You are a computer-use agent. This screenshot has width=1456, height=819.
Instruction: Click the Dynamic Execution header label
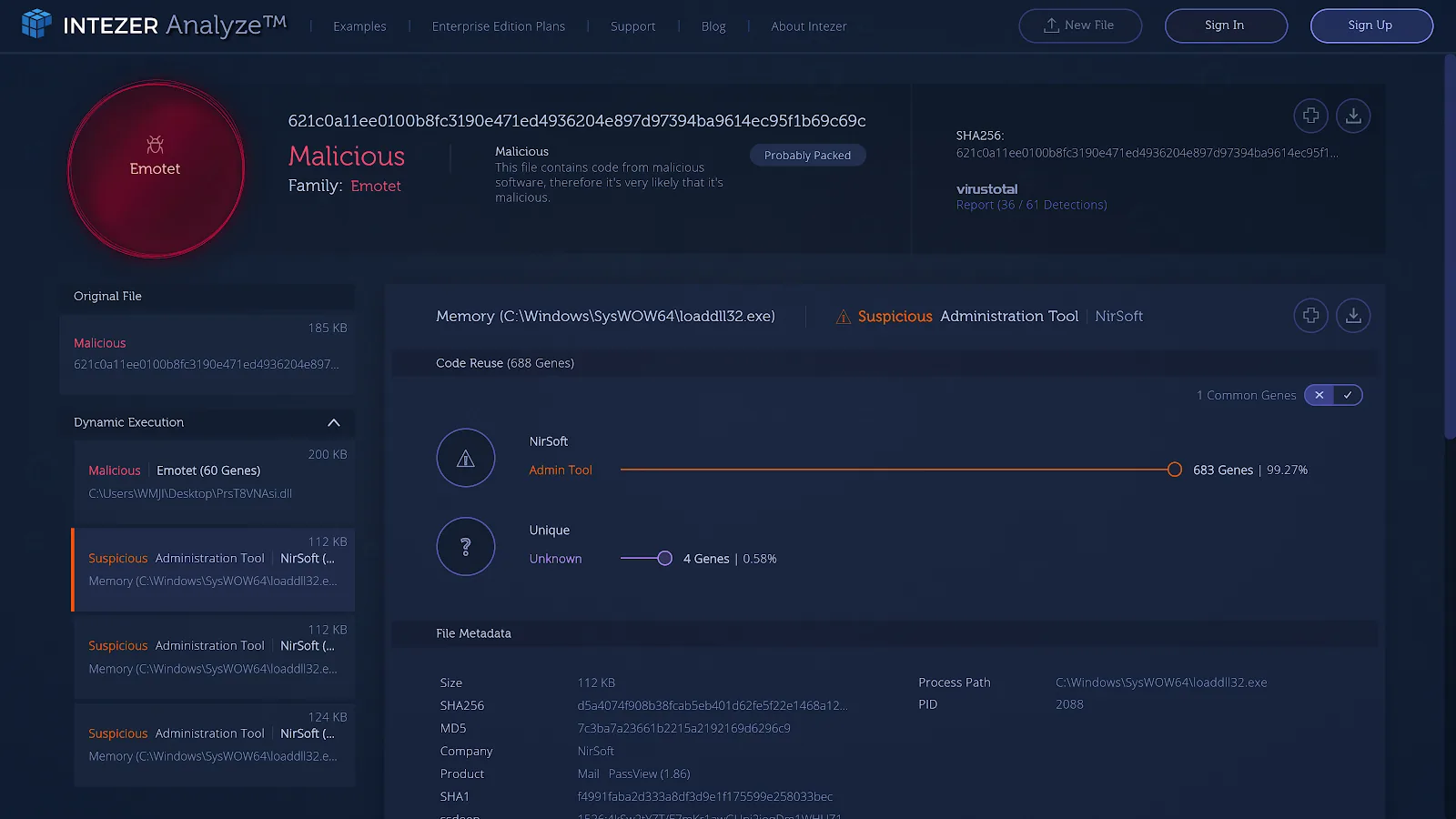[128, 422]
